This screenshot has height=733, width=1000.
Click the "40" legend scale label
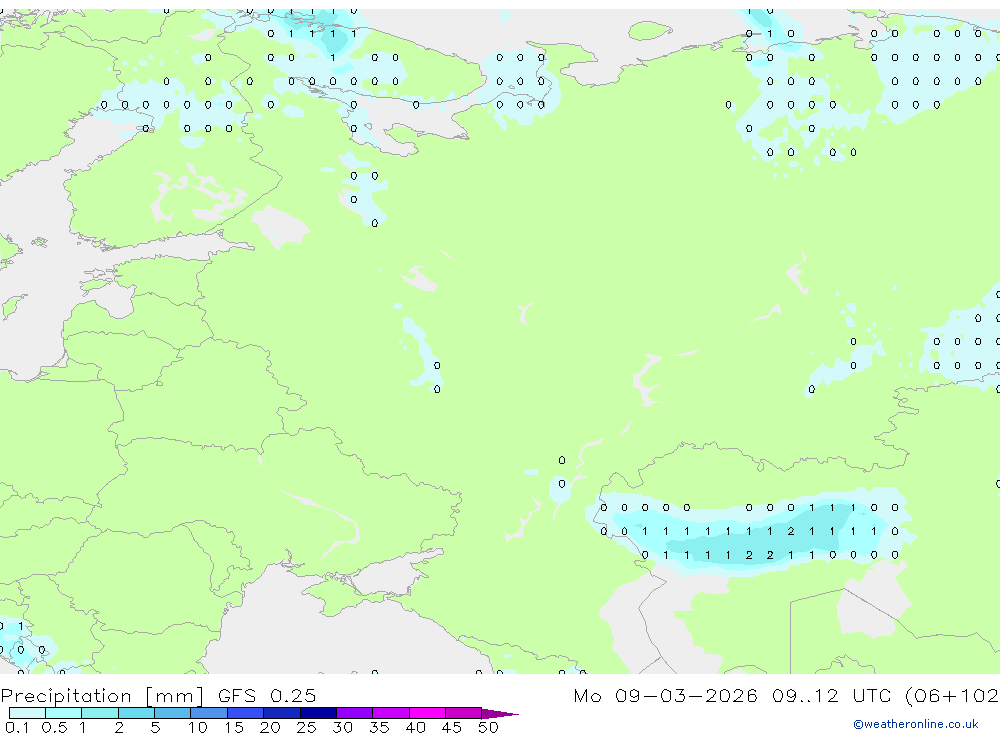pos(415,727)
